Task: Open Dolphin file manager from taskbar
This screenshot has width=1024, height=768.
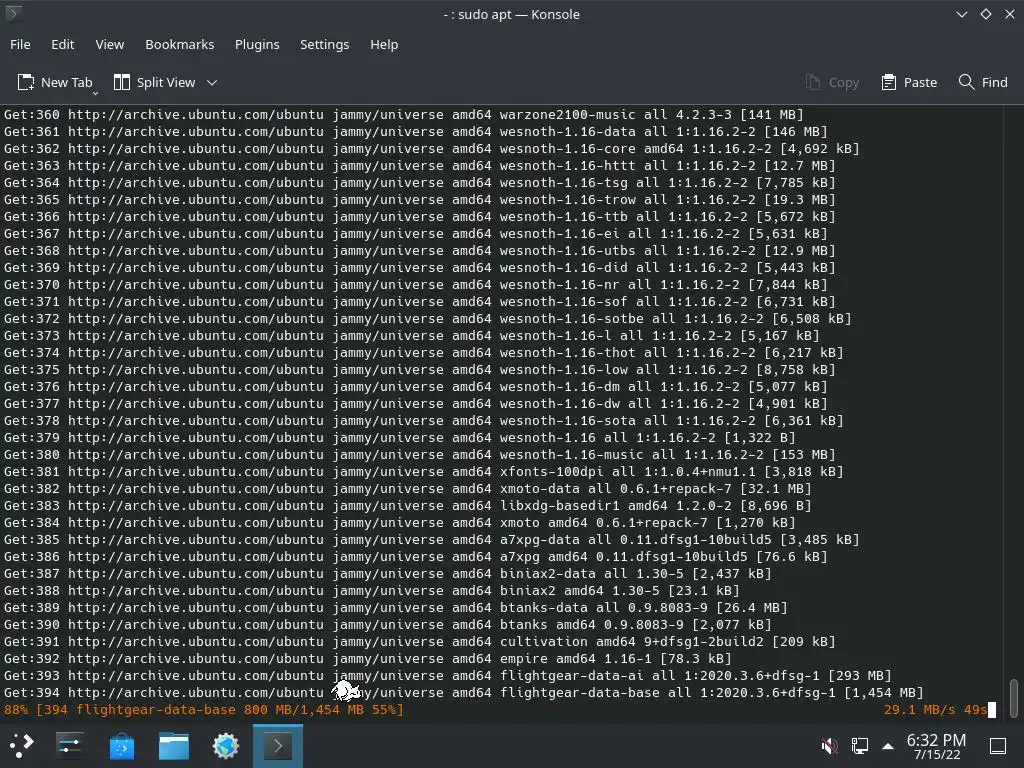Action: click(174, 745)
